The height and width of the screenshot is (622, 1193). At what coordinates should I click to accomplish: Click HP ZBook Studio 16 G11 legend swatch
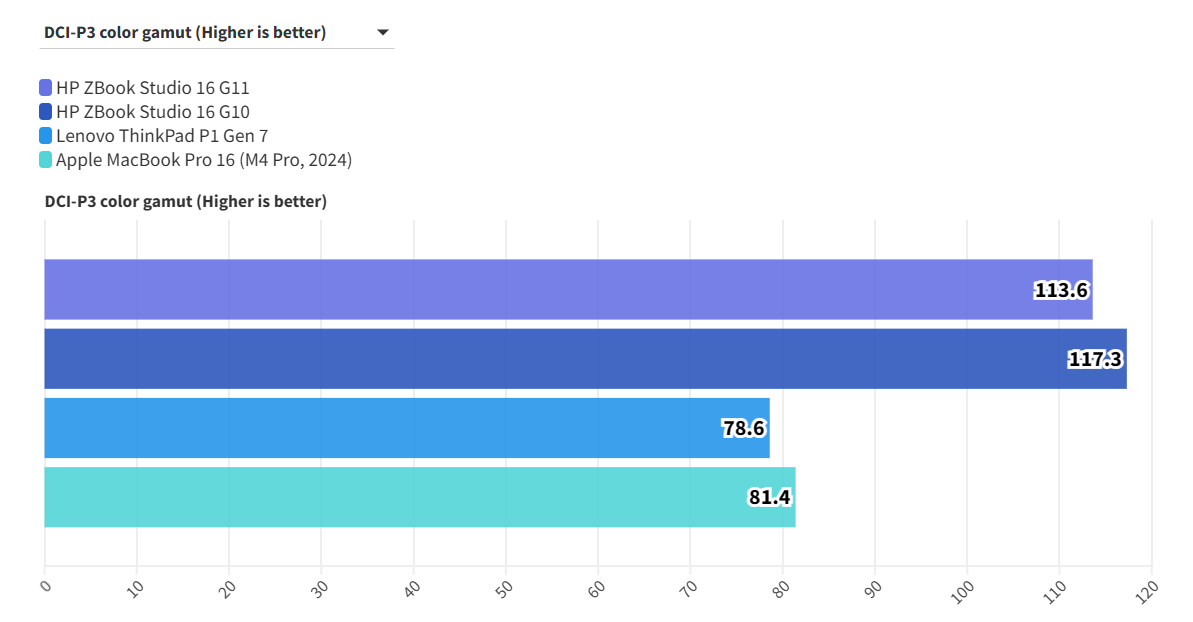pyautogui.click(x=46, y=88)
